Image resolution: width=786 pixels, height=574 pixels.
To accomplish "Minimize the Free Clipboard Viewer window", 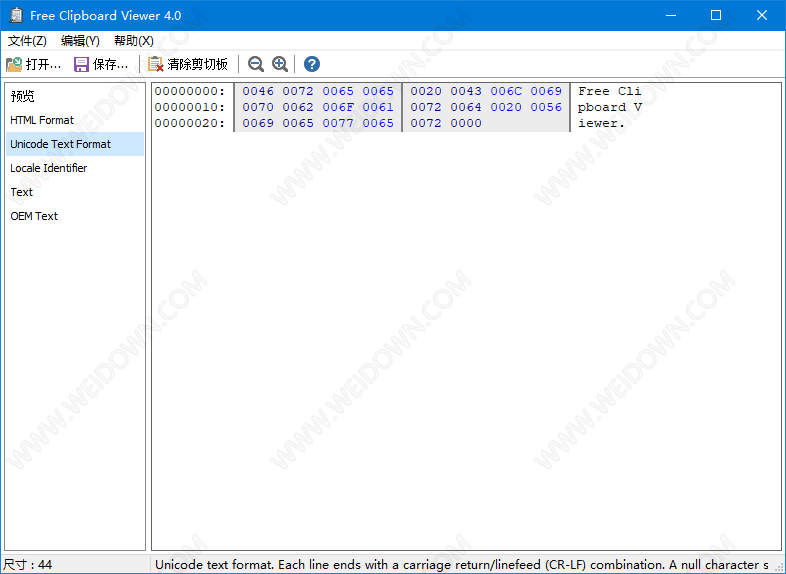I will [x=671, y=15].
